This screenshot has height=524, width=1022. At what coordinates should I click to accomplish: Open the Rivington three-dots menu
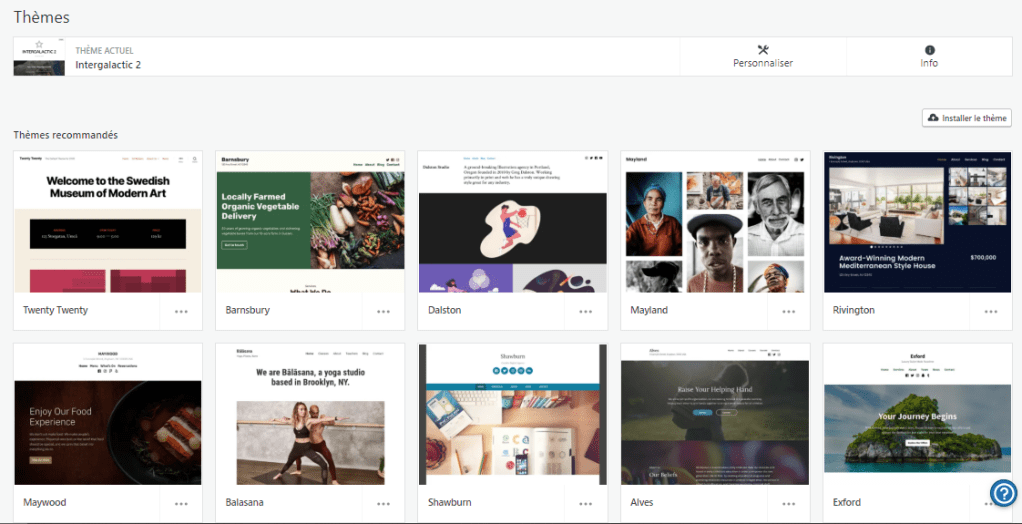coord(990,311)
